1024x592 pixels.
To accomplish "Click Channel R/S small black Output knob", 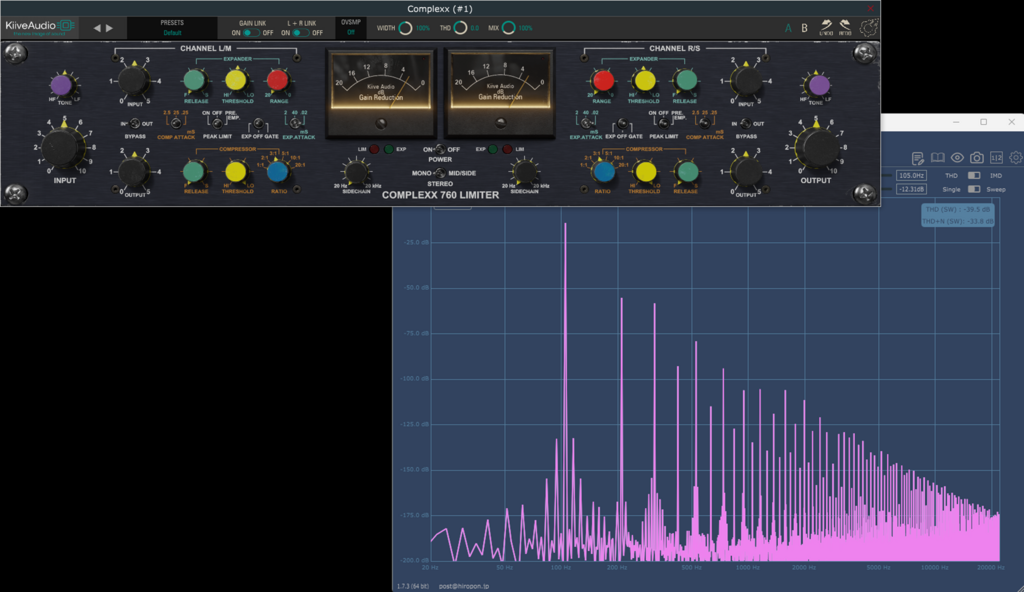I will click(746, 172).
